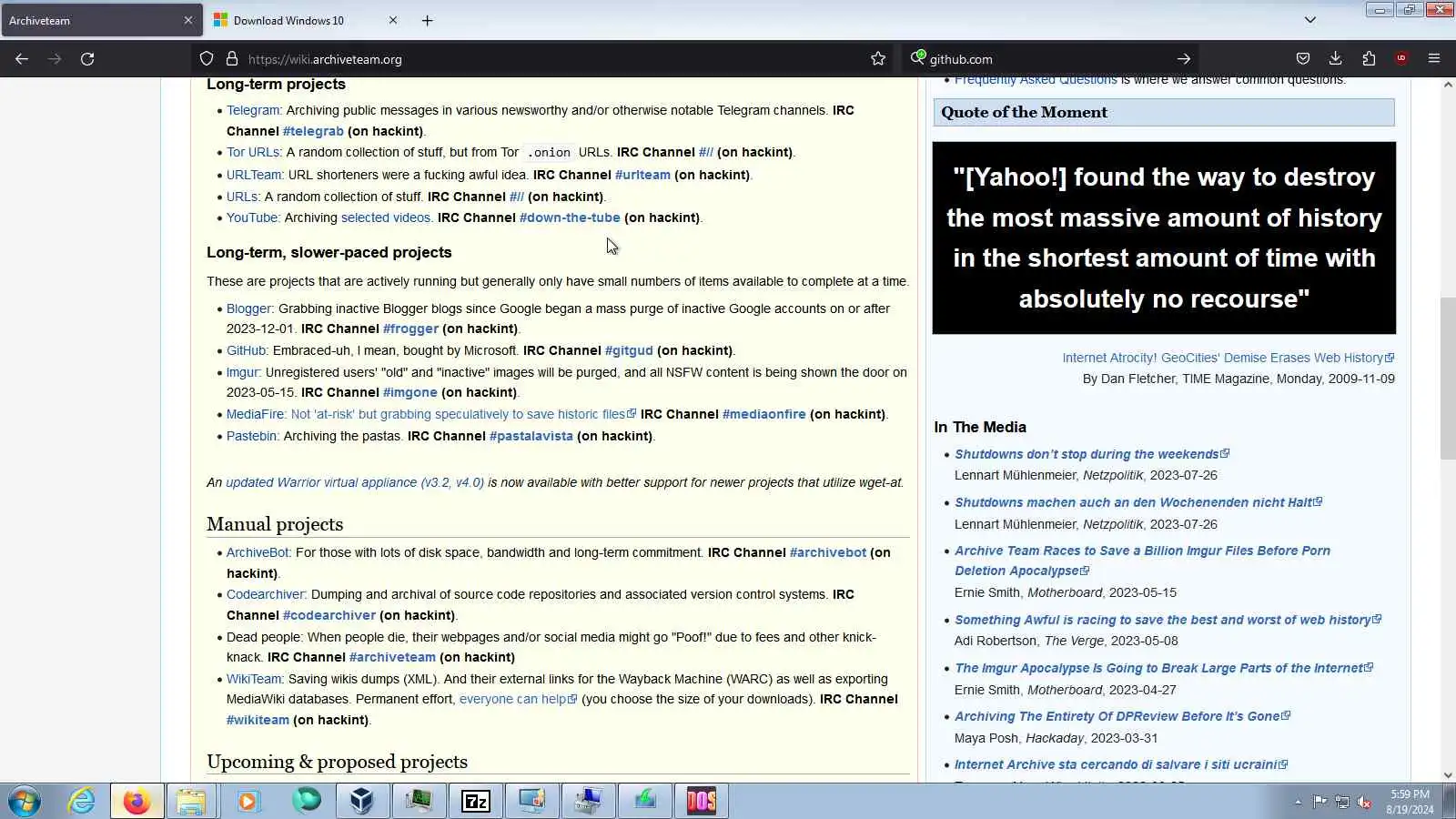Launch Internet Explorer from the taskbar
1456x819 pixels.
coord(82,802)
